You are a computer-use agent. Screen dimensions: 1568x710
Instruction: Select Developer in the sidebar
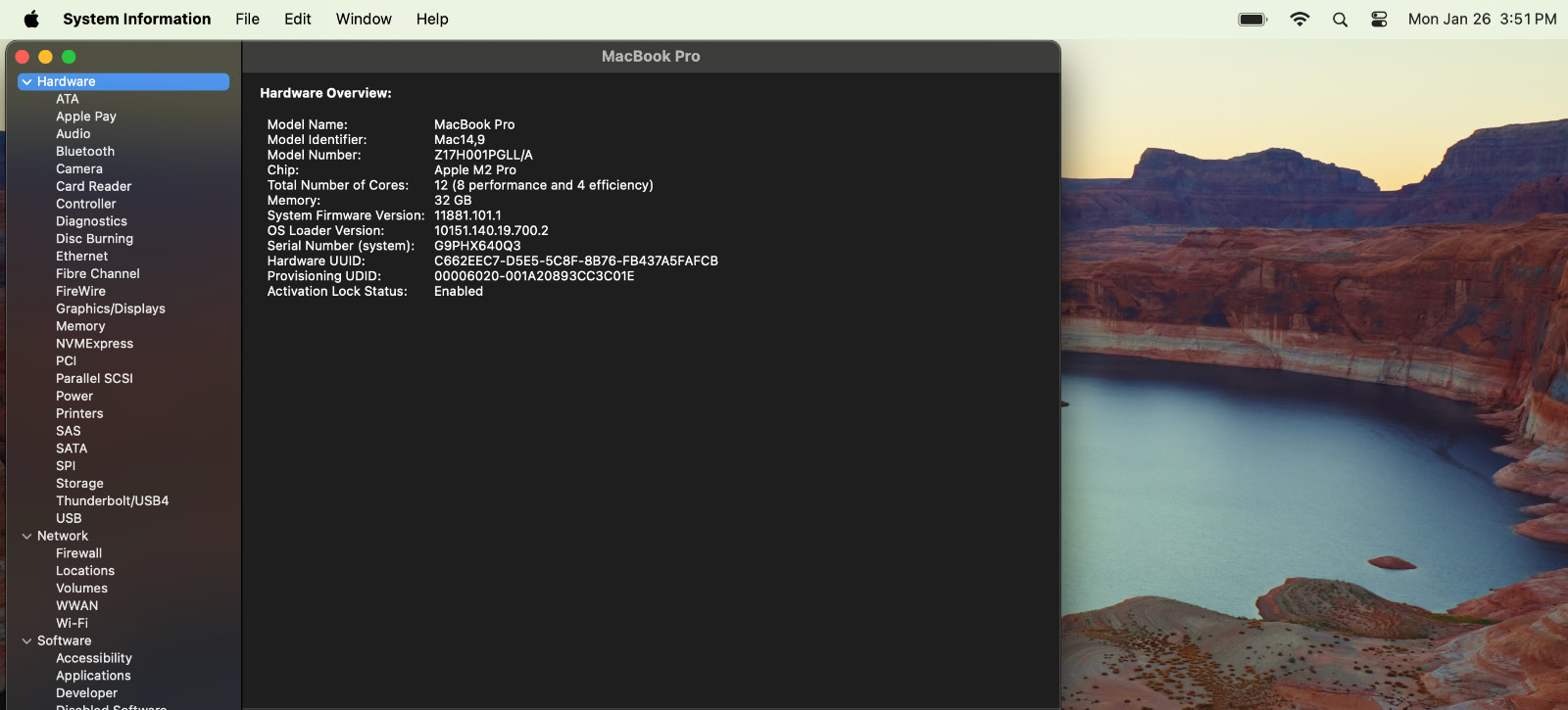[87, 693]
